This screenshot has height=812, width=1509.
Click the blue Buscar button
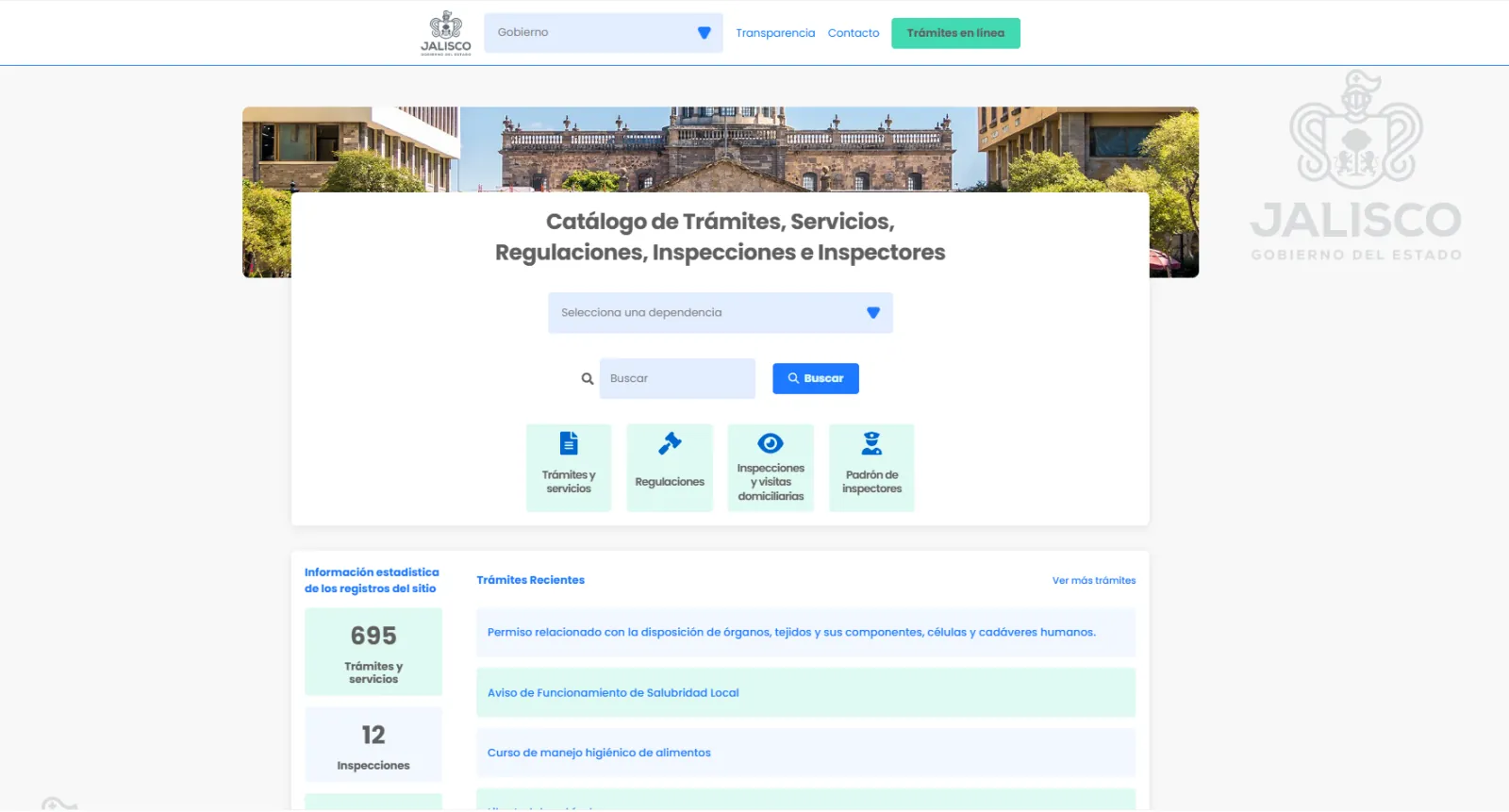[x=816, y=378]
